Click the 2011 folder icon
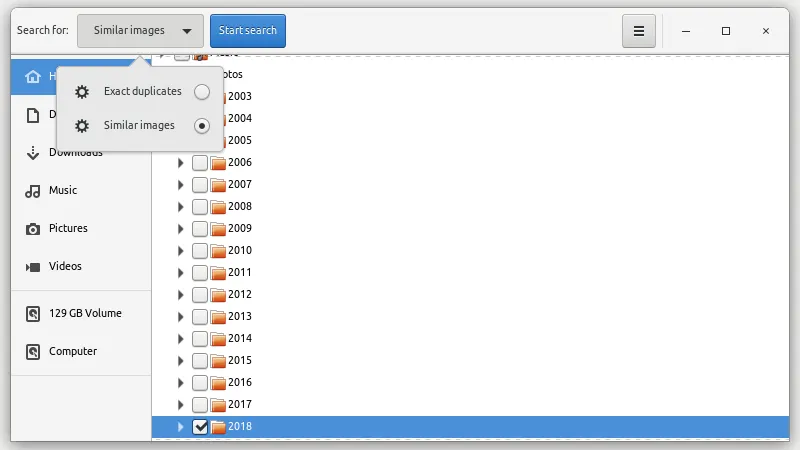Screen dimensions: 800x450 218,273
